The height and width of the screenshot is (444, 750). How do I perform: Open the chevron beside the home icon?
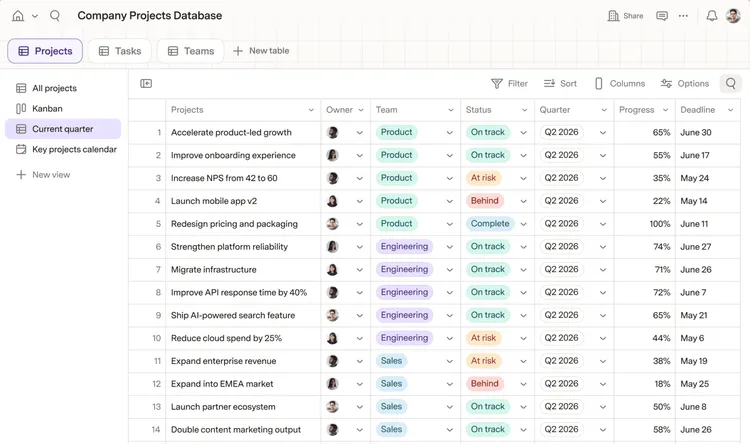pos(35,16)
